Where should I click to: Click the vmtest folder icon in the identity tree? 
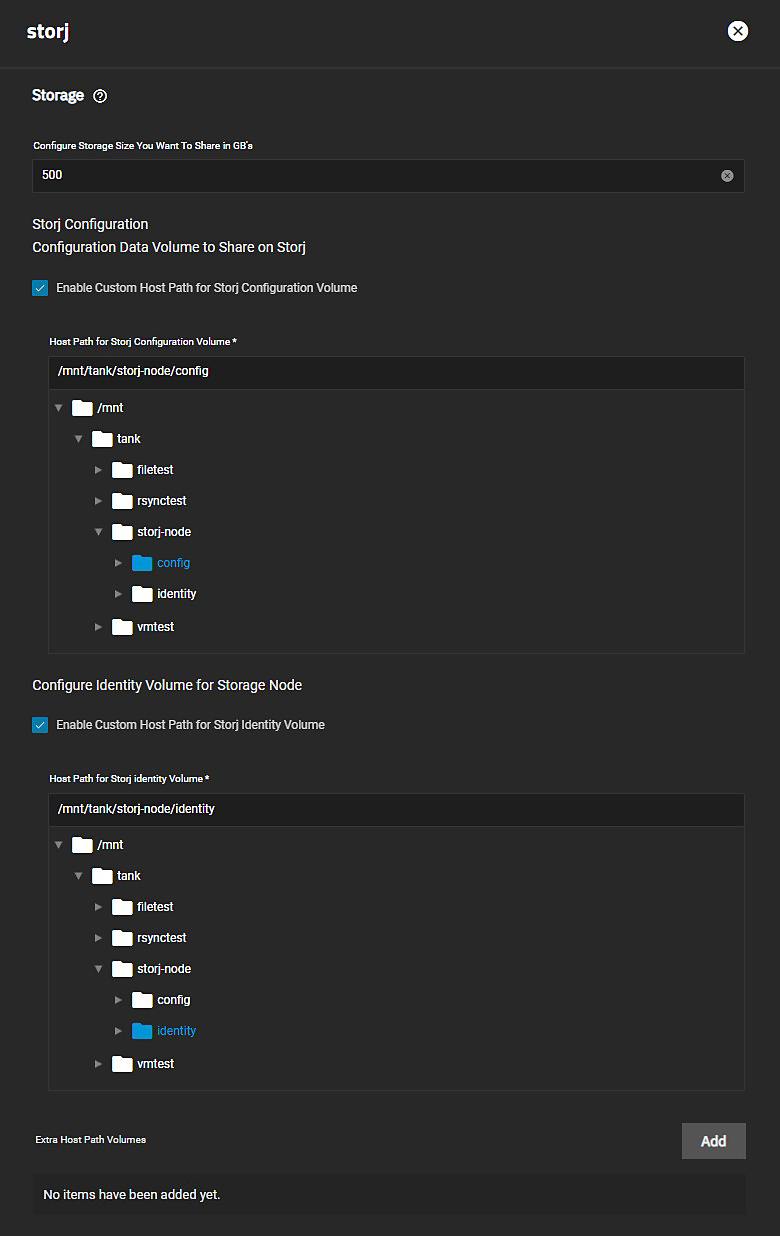tap(122, 1064)
